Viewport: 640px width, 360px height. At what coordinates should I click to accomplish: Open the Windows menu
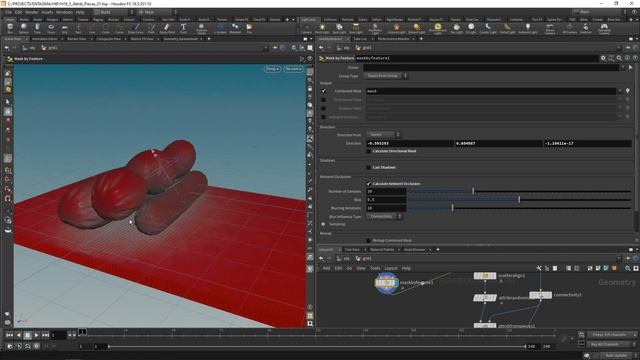click(64, 12)
